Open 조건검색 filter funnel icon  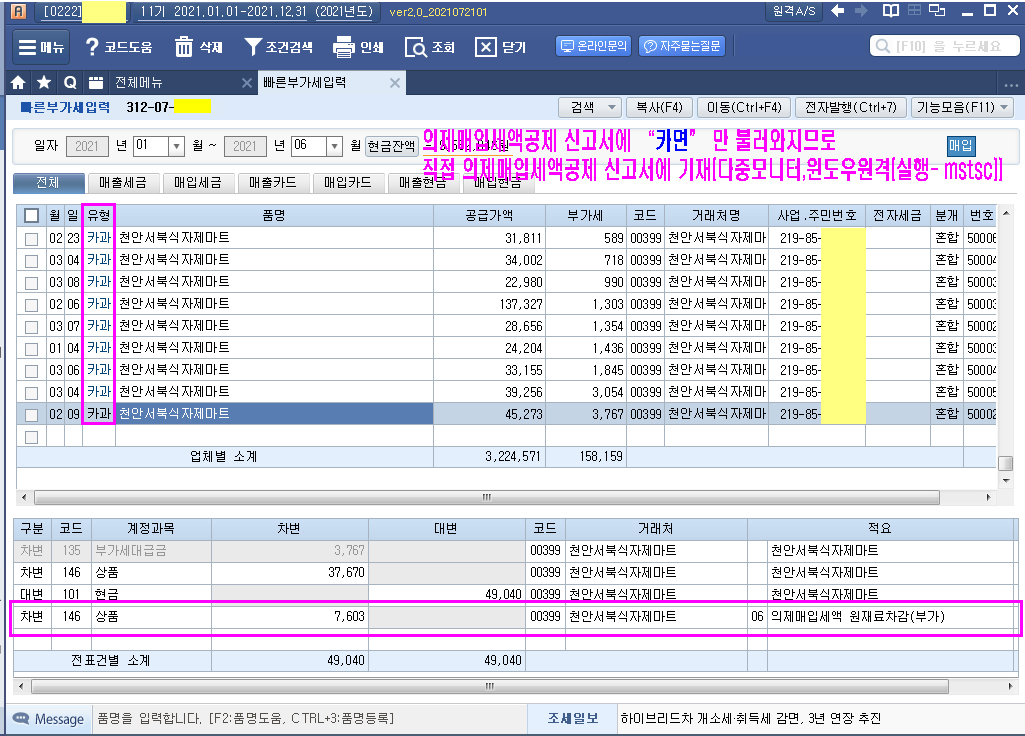point(254,47)
